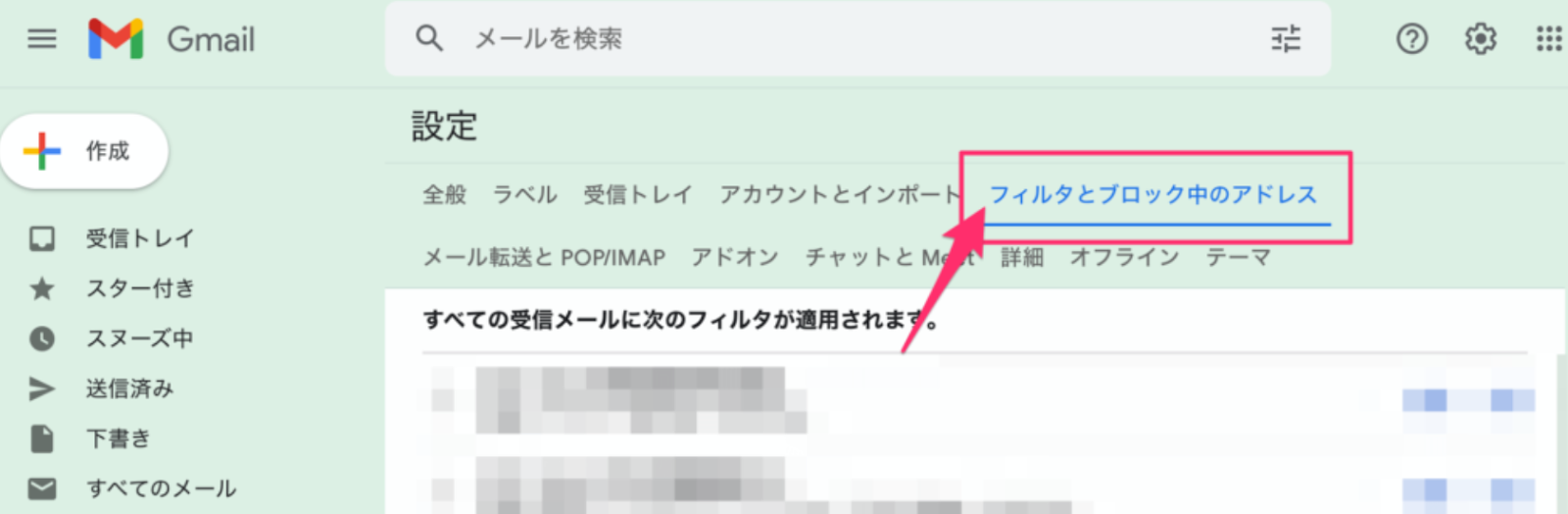Switch to the ラベル settings tab
This screenshot has height=514, width=1568.
524,194
